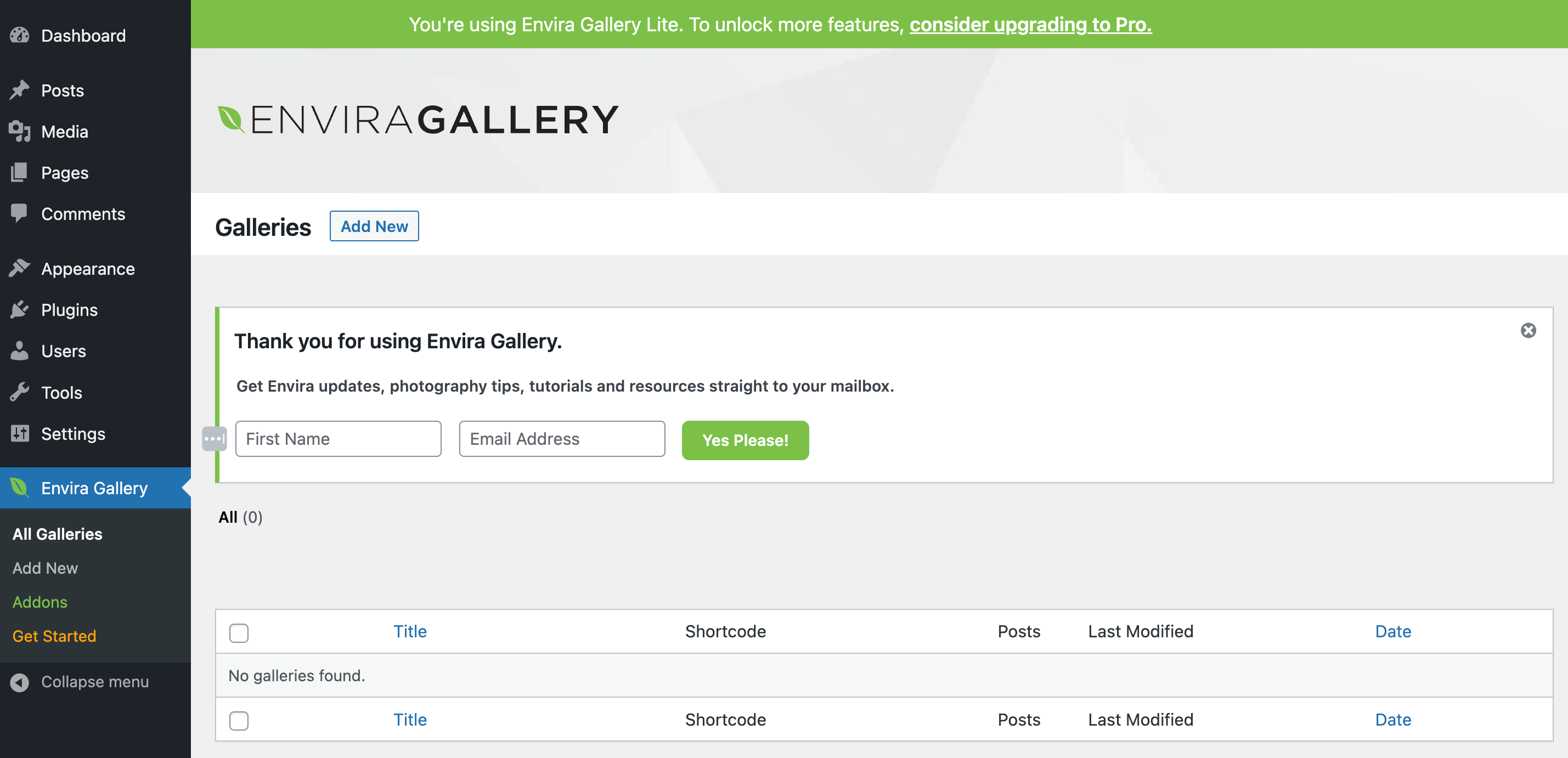Follow the consider upgrading to Pro link

pyautogui.click(x=1030, y=24)
